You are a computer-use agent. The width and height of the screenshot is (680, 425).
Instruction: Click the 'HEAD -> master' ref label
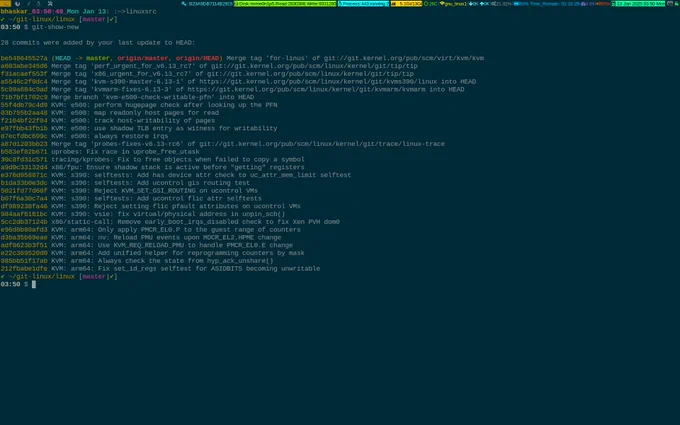click(x=82, y=58)
